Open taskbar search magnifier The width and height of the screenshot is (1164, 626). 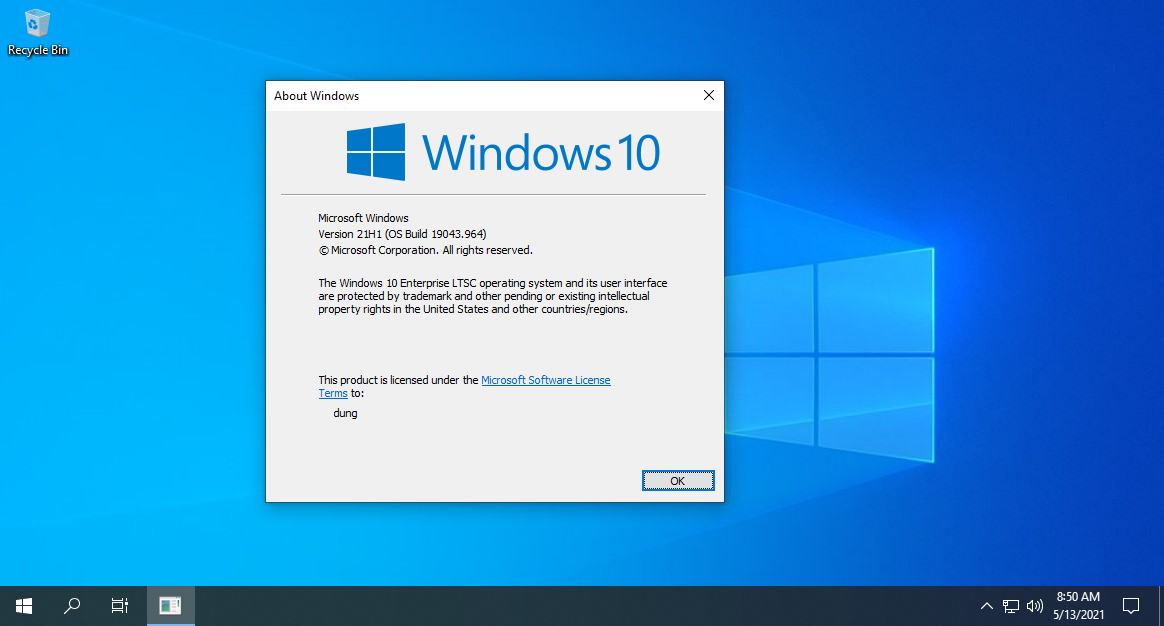72,606
